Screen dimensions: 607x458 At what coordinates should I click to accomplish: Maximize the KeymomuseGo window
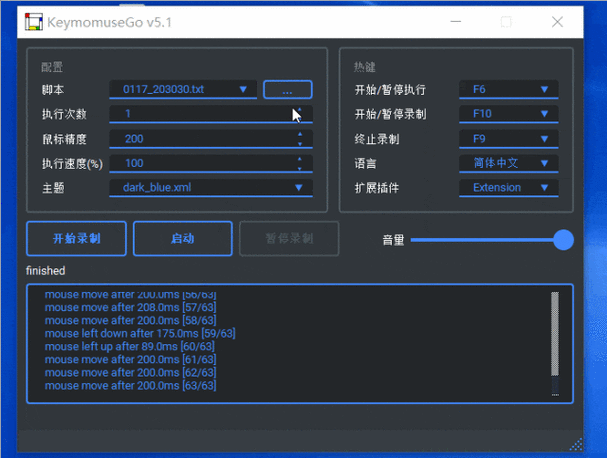click(506, 22)
